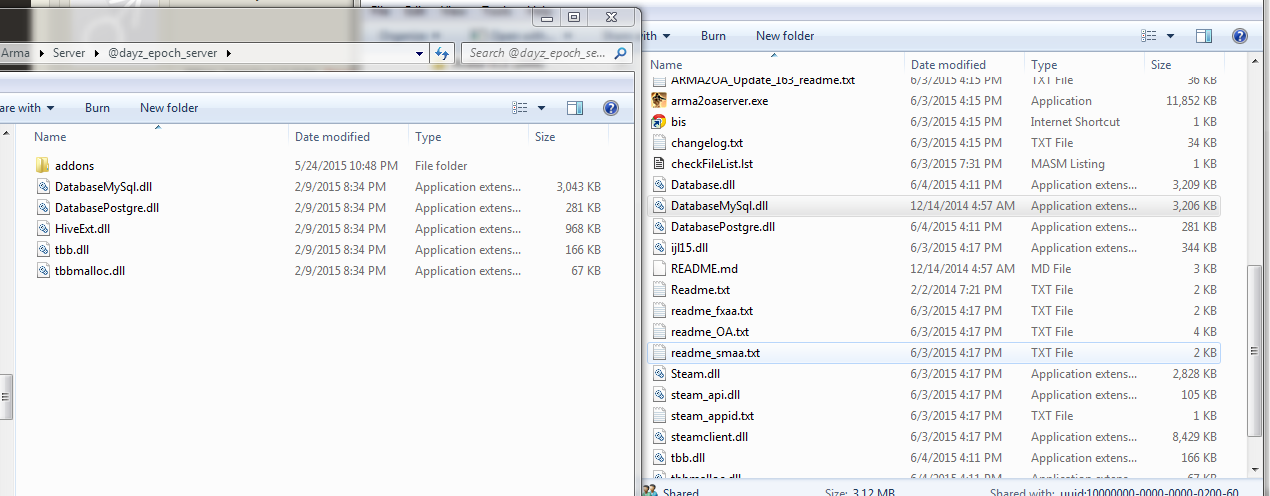The image size is (1270, 496).
Task: Select DatabaseMySql.dll in right window
Action: pos(934,206)
